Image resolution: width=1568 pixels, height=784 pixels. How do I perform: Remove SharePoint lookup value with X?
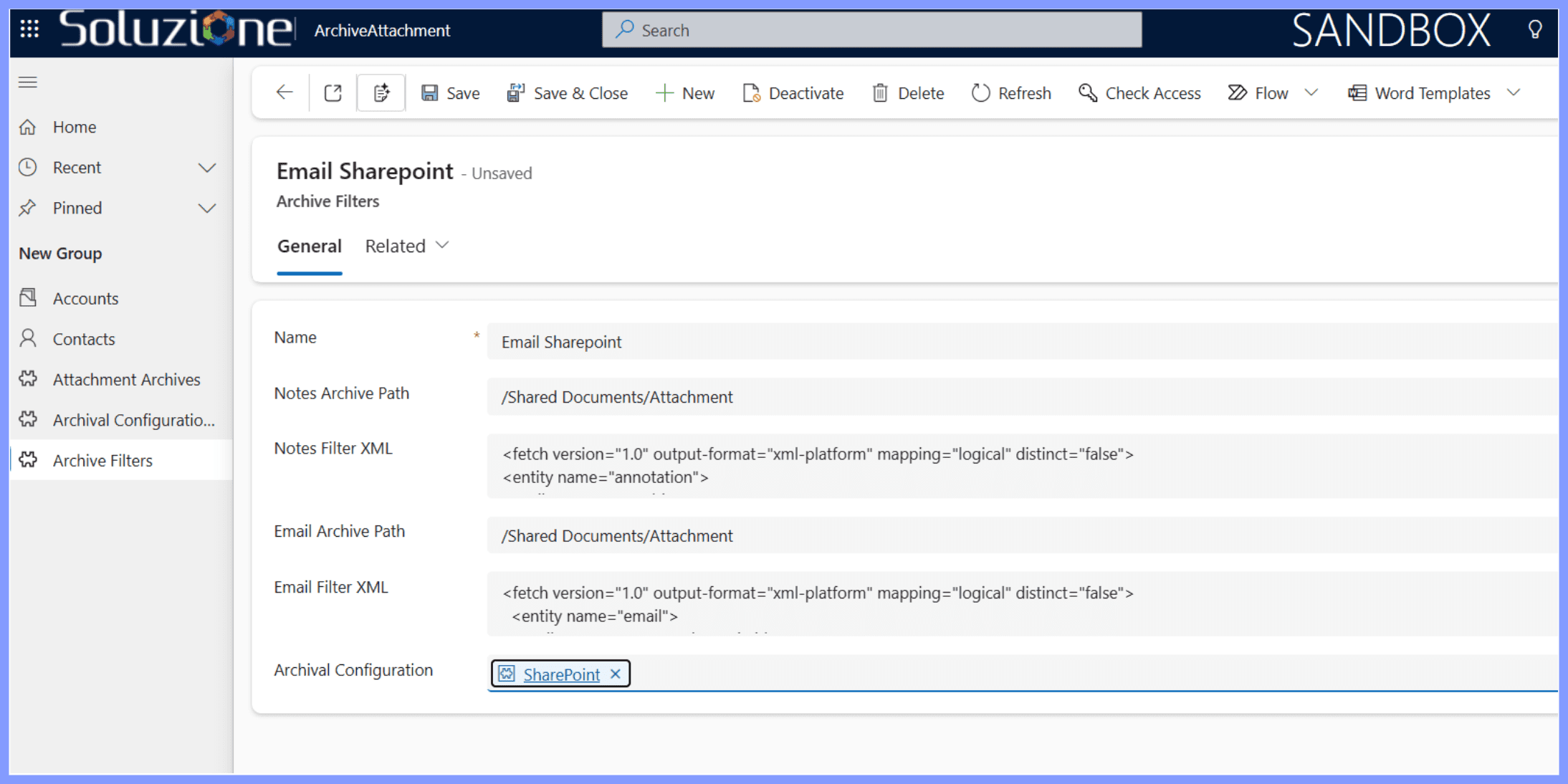click(x=616, y=674)
